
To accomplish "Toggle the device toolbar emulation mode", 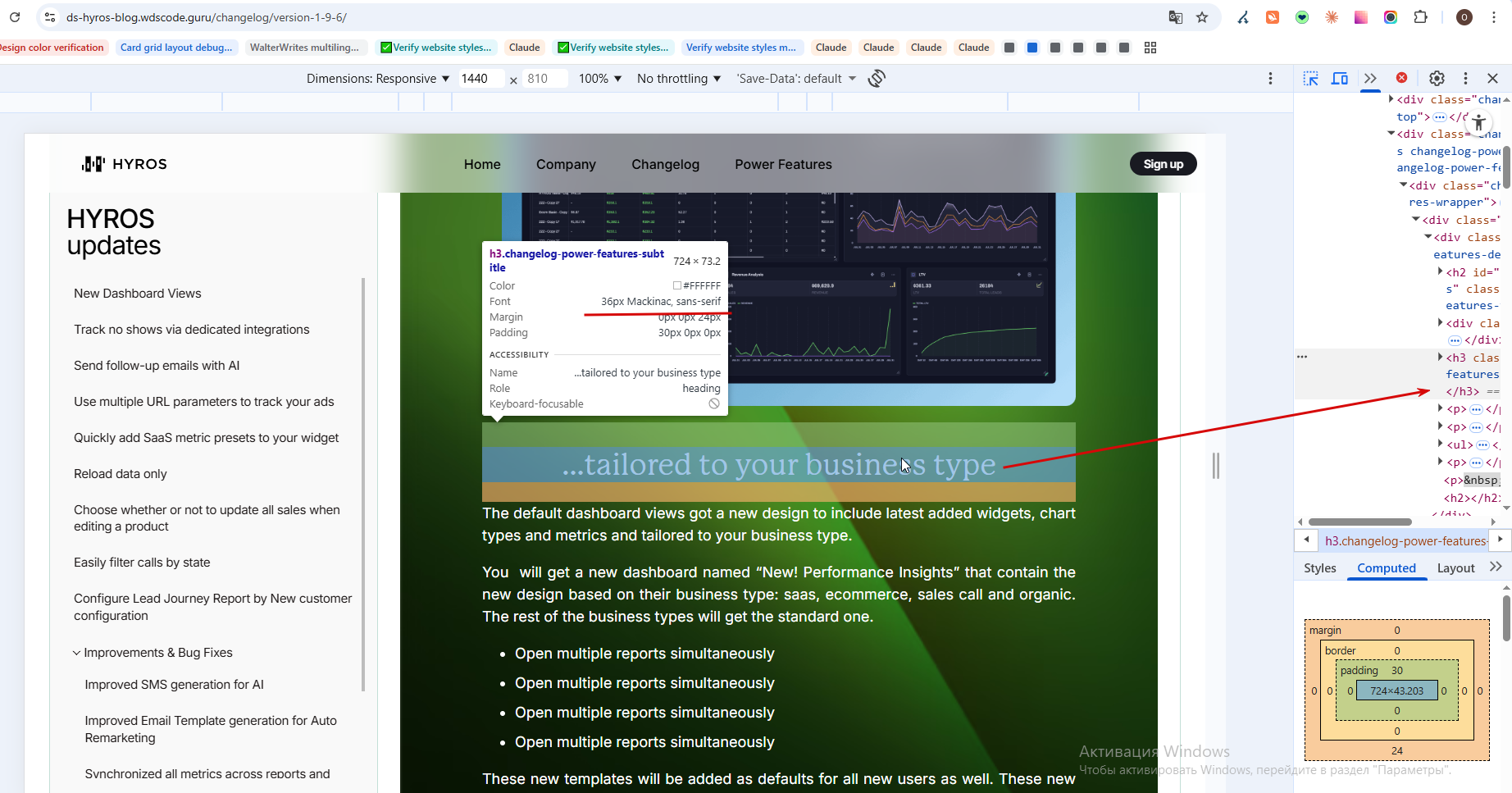I will [1340, 79].
